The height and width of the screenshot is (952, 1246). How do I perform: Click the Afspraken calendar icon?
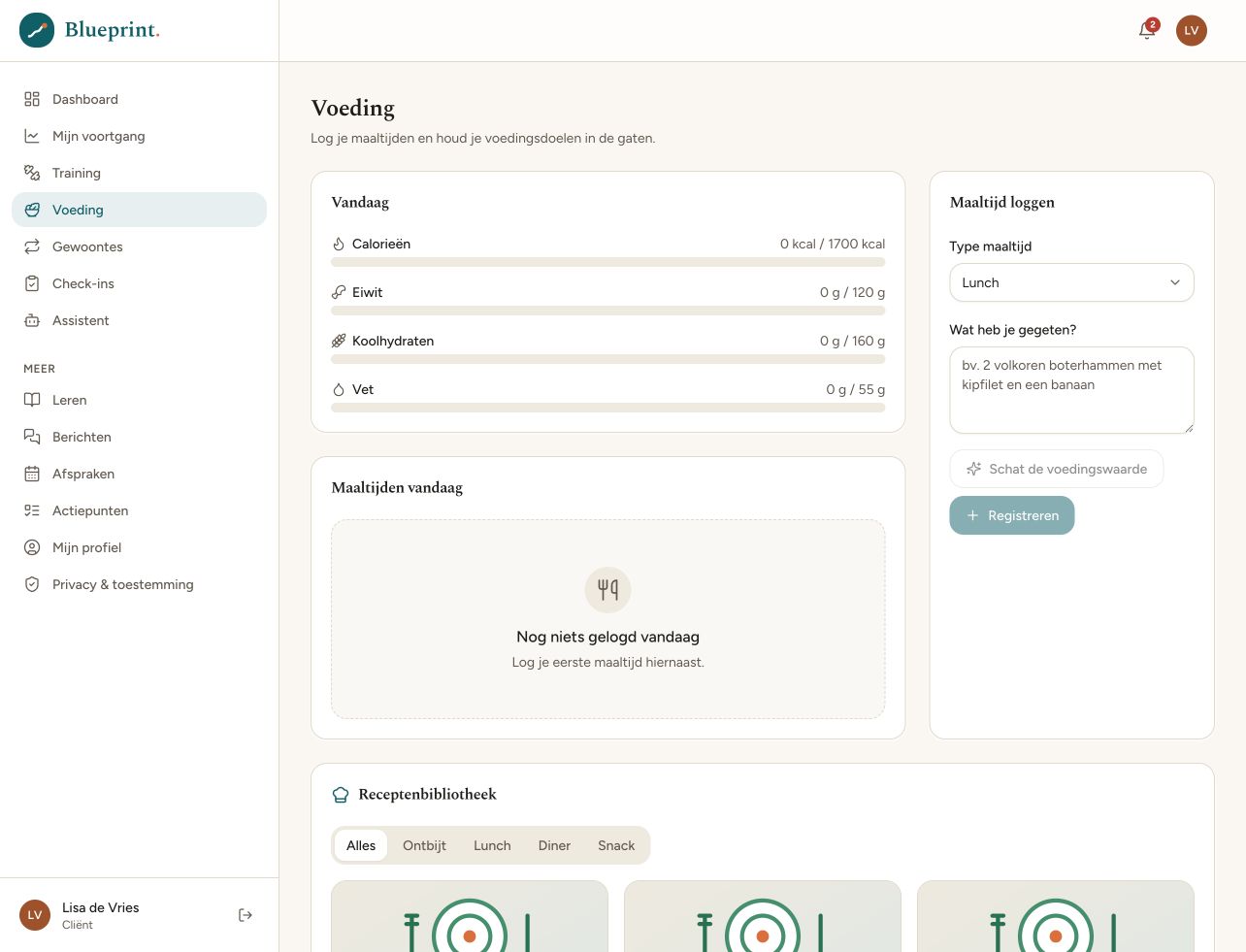tap(32, 474)
